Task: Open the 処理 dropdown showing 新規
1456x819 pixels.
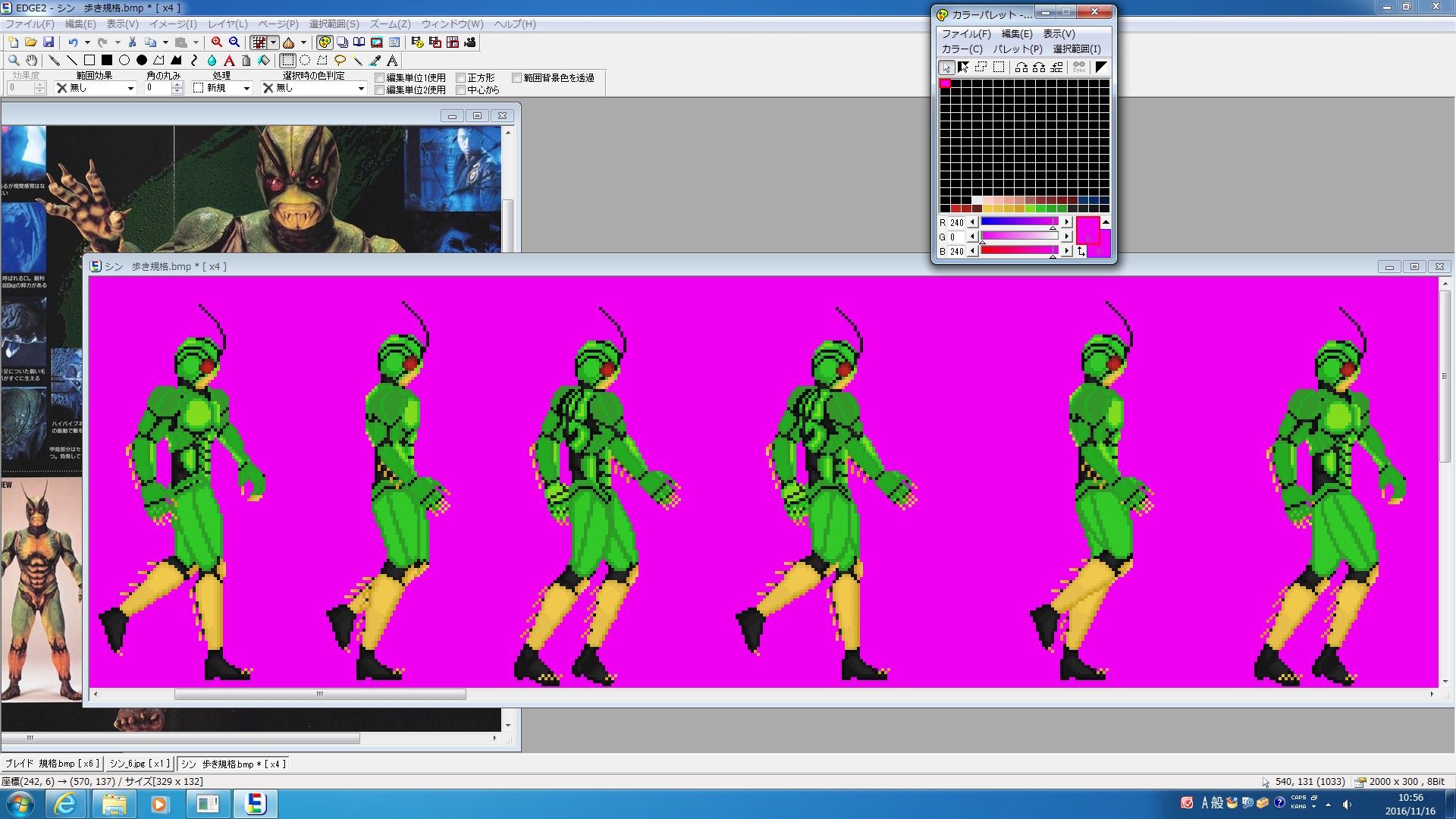Action: click(222, 88)
